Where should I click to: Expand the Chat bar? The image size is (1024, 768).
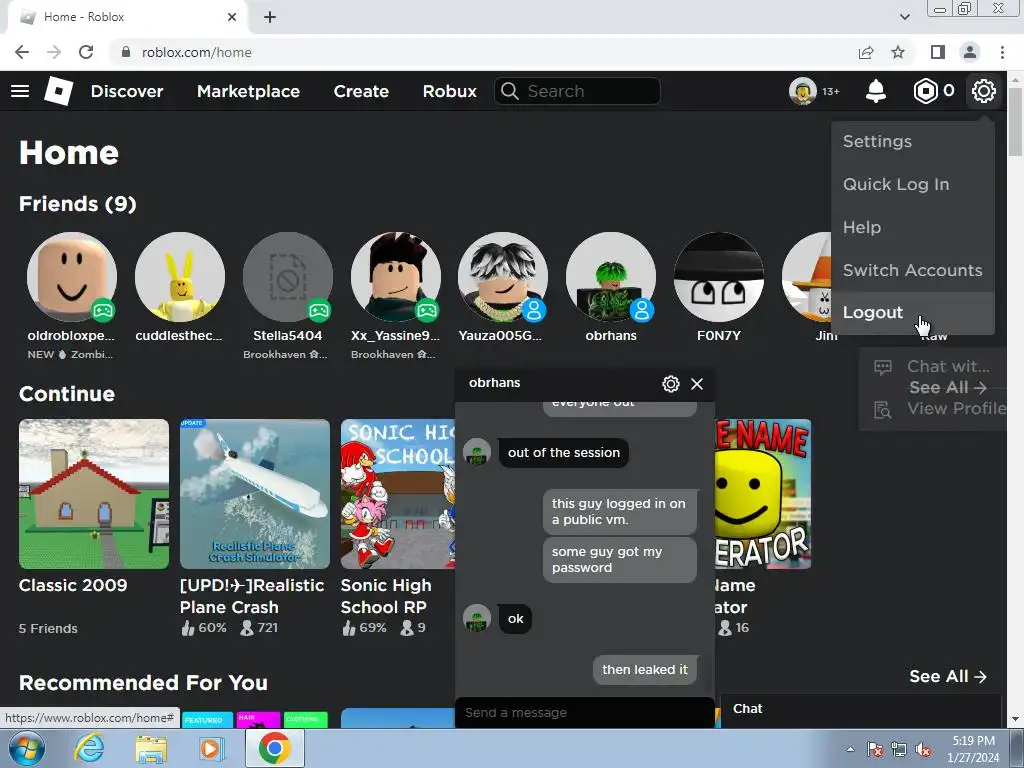861,709
